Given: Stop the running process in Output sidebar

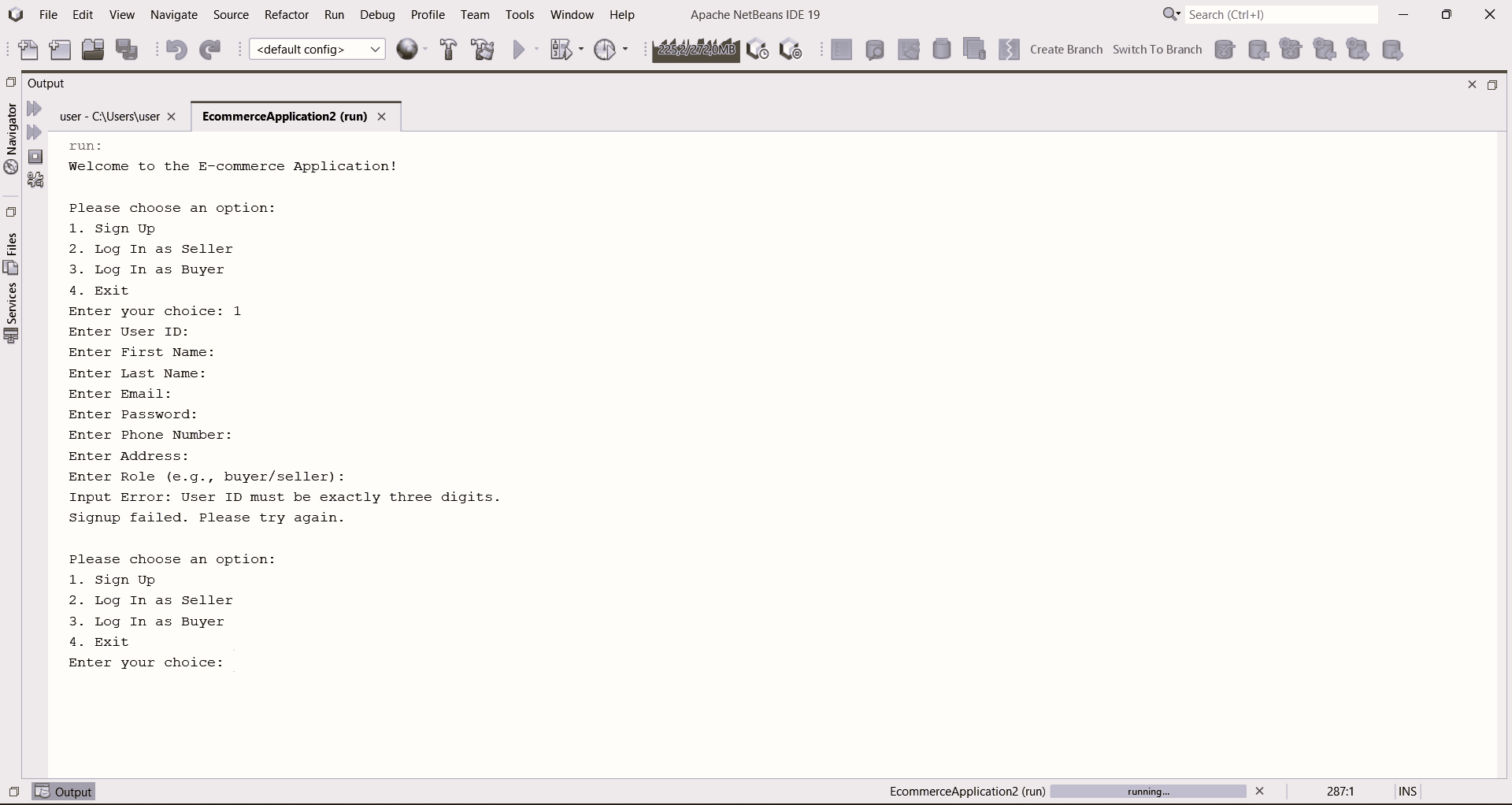Looking at the screenshot, I should (x=35, y=157).
